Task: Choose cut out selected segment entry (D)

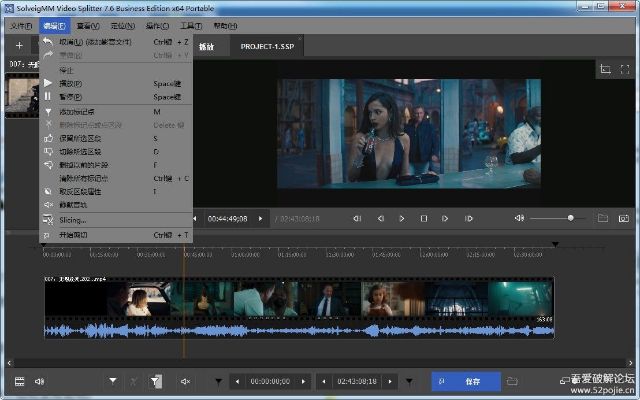Action: pos(116,152)
